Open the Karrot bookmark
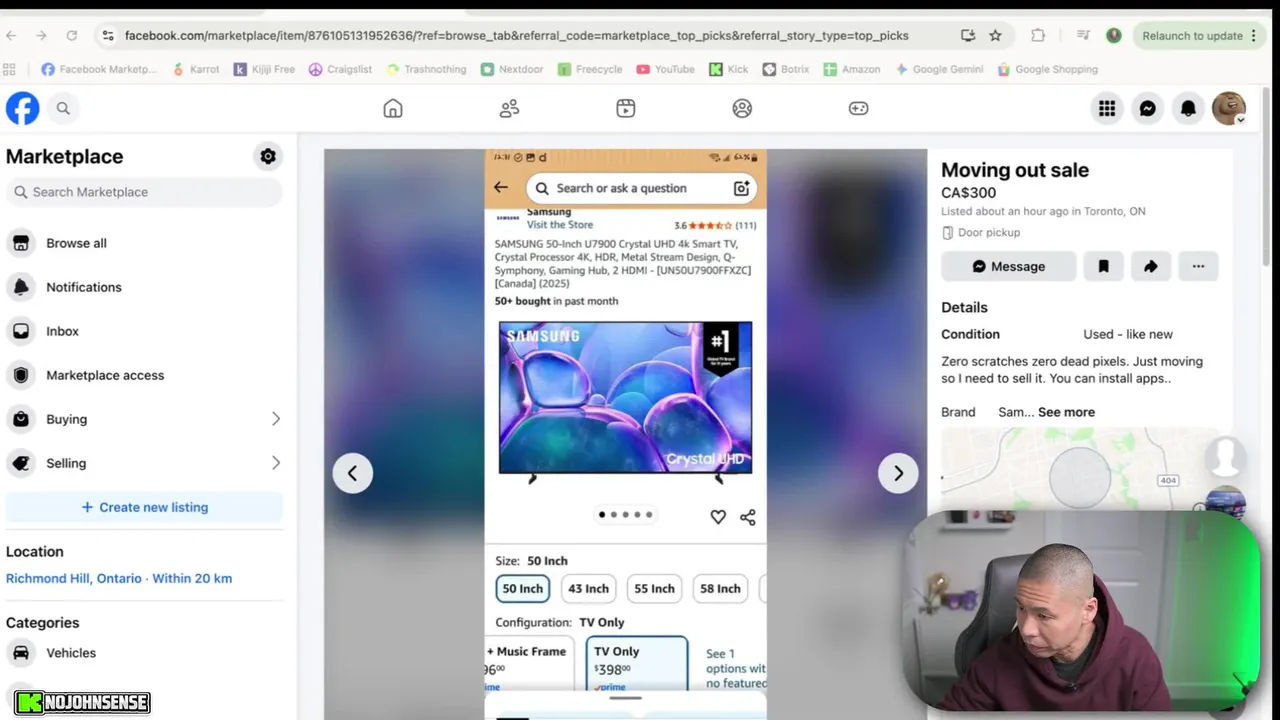 click(x=196, y=69)
